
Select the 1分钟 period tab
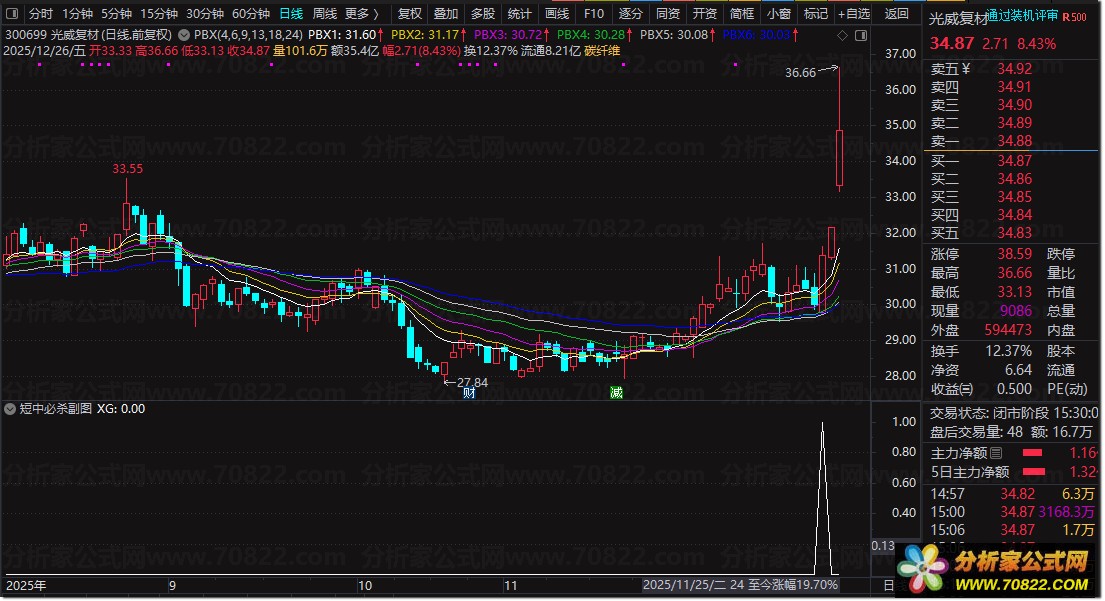click(78, 13)
